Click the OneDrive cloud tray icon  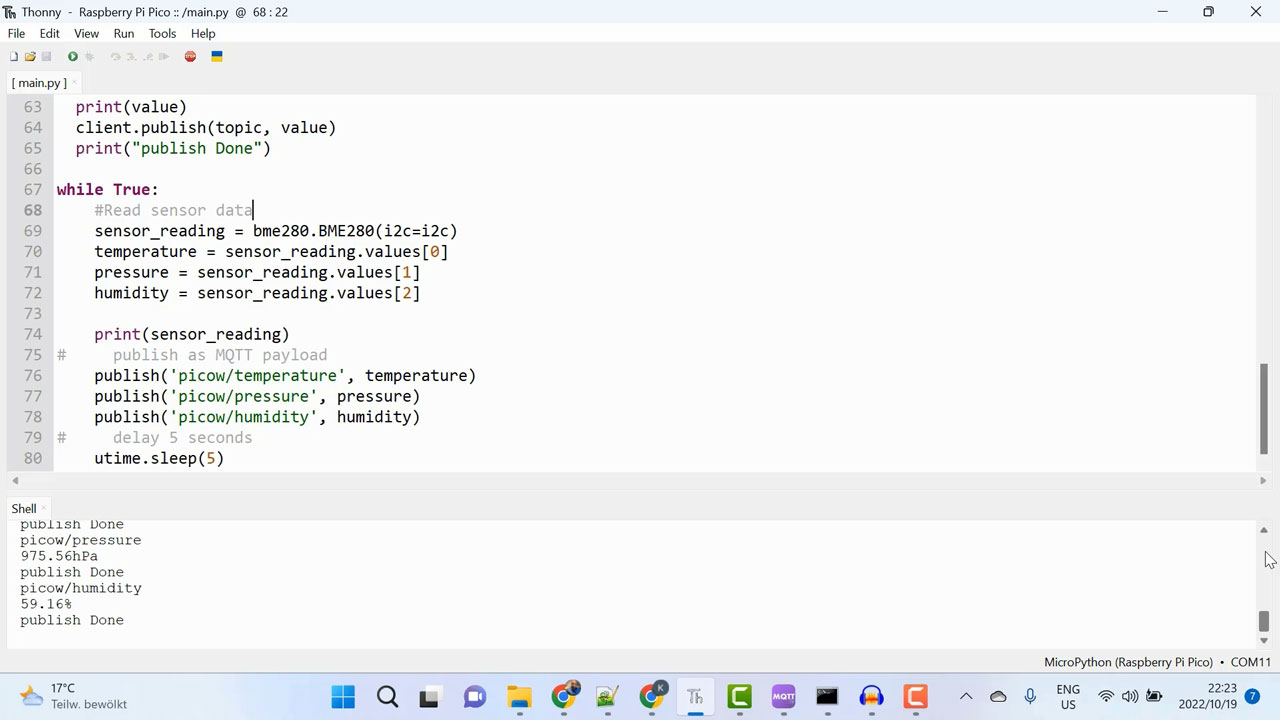[998, 696]
